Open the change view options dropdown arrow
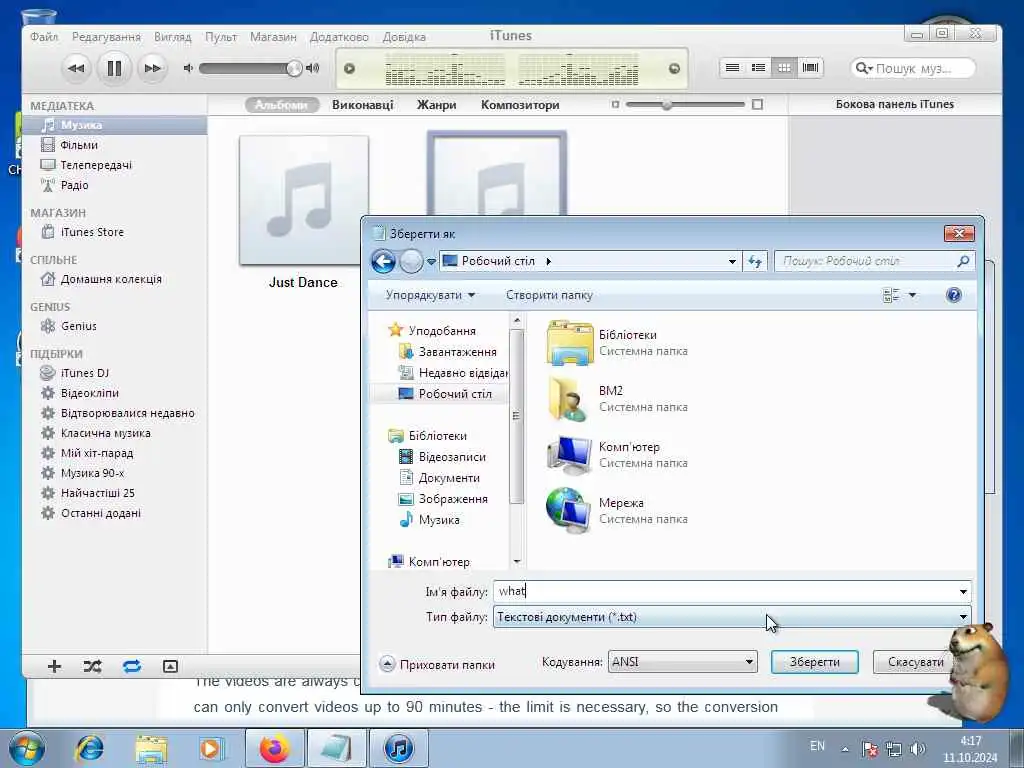This screenshot has width=1024, height=768. tap(912, 295)
